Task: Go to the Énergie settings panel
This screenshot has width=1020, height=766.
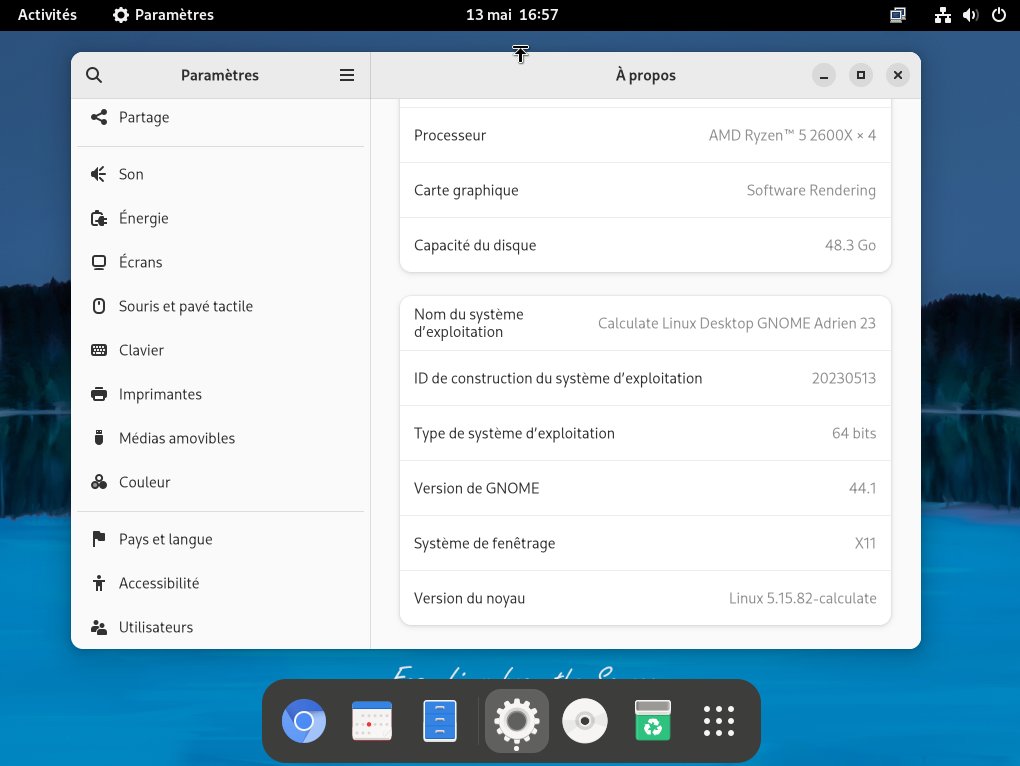Action: (x=221, y=218)
